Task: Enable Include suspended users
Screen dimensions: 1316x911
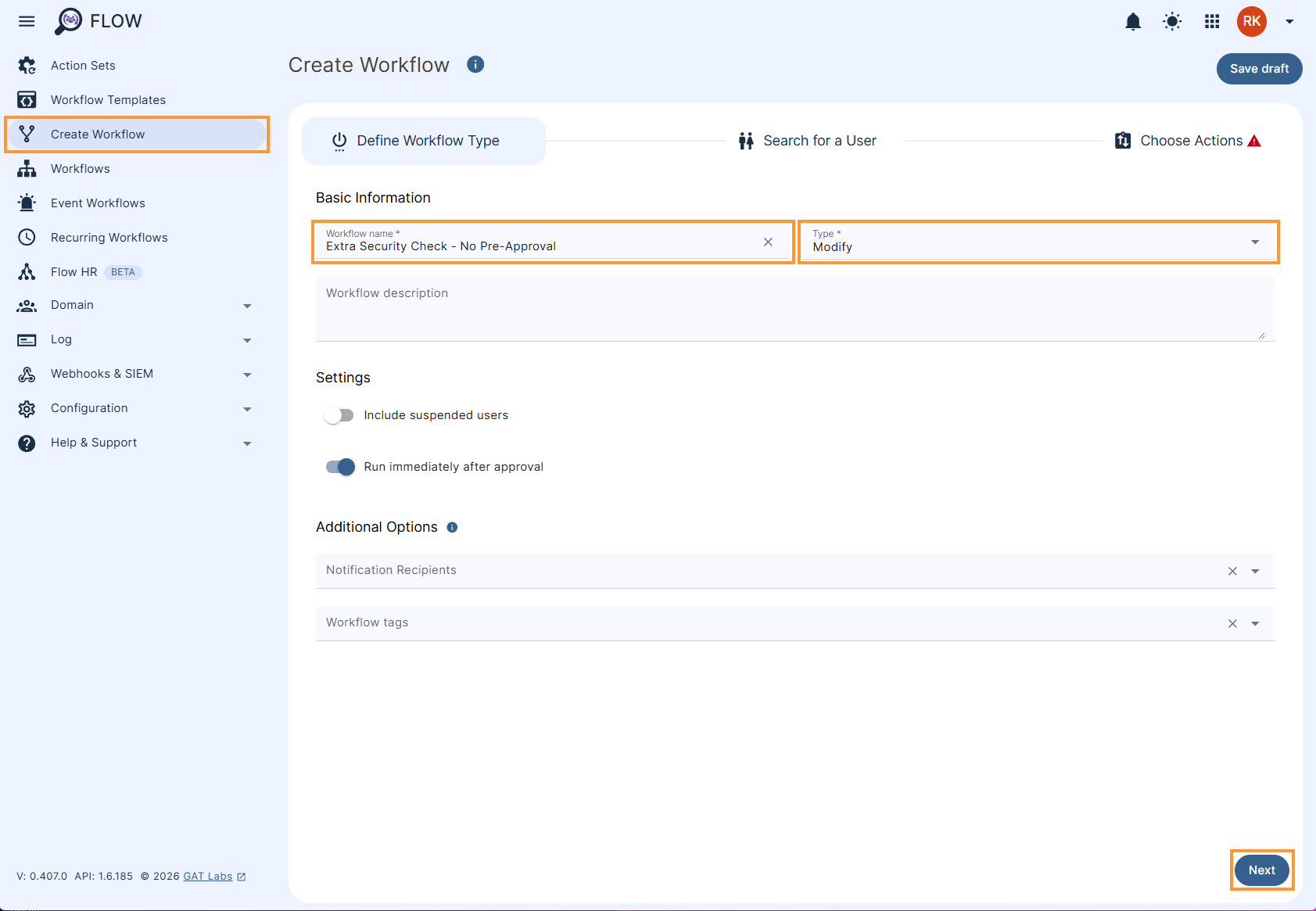Action: pyautogui.click(x=339, y=414)
